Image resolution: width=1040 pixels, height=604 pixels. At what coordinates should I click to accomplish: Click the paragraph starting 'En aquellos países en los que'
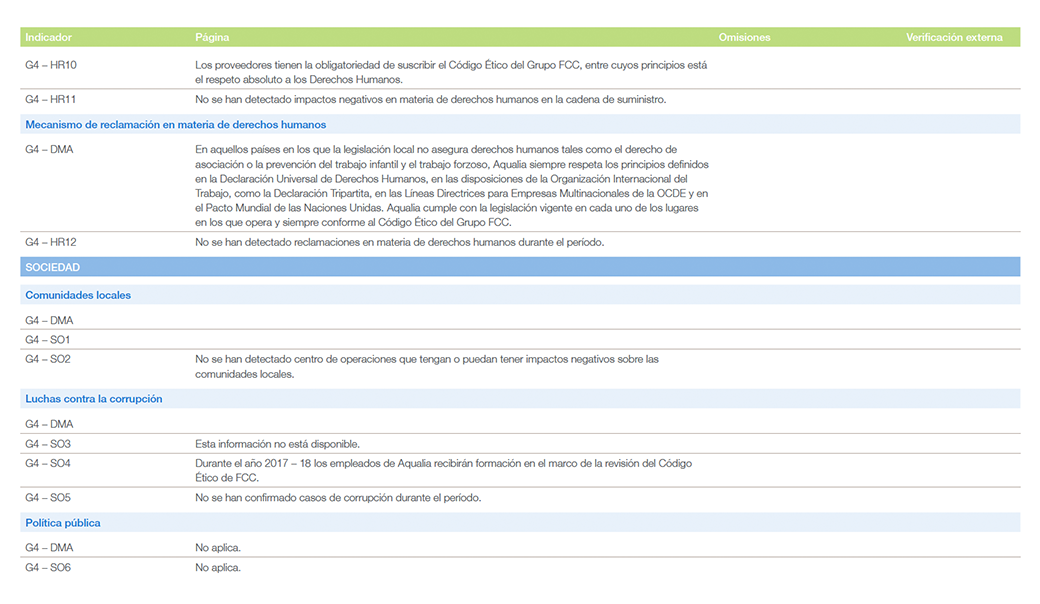point(452,186)
